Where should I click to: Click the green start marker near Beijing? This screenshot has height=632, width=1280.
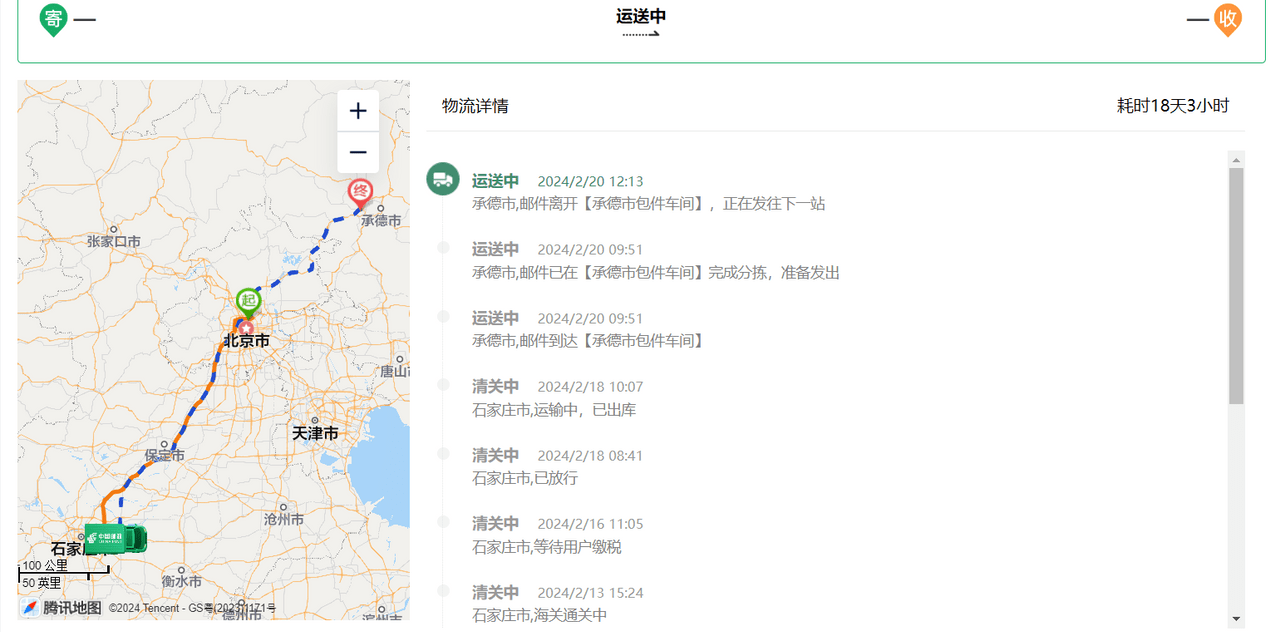tap(248, 303)
